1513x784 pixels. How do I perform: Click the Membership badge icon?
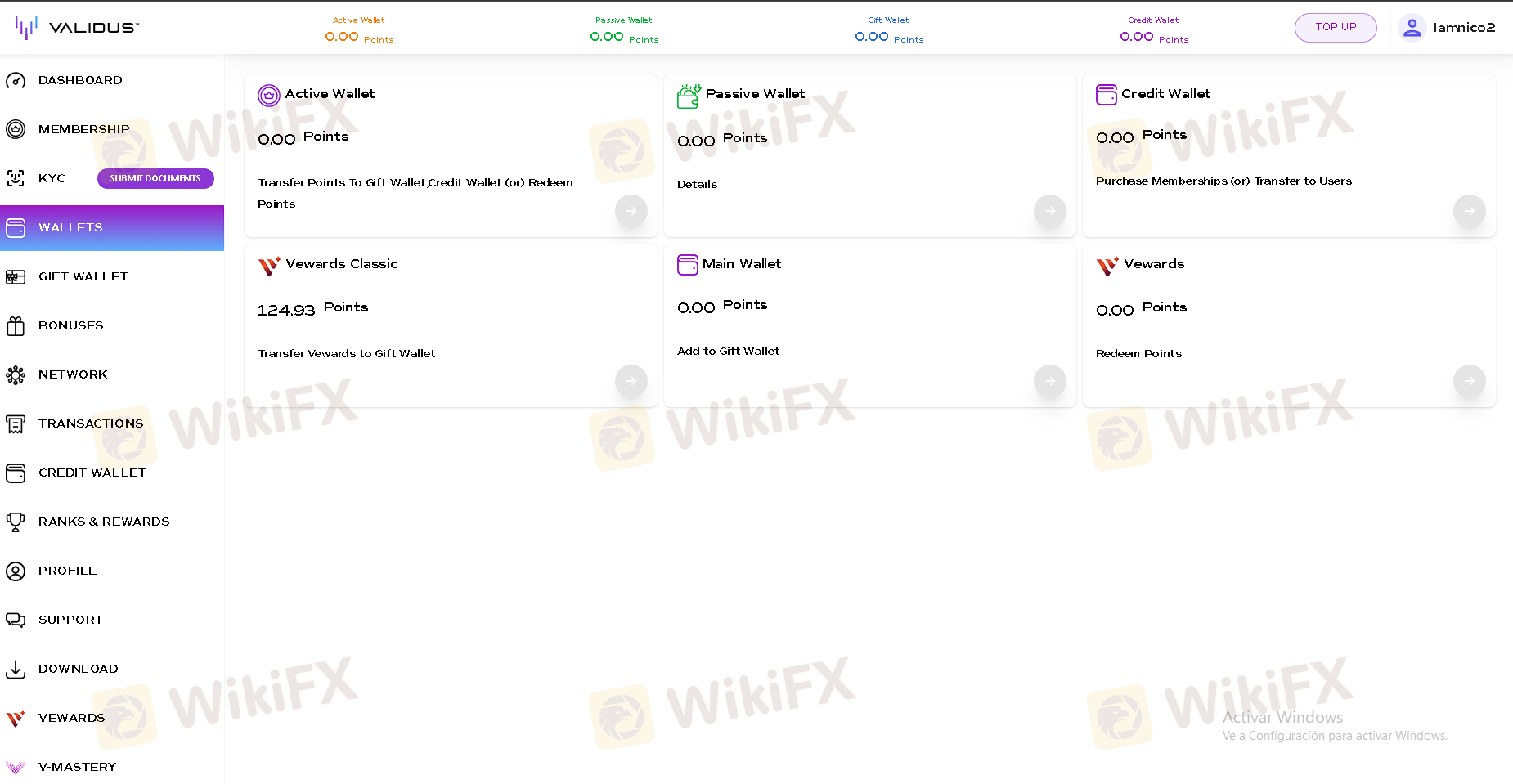(16, 129)
